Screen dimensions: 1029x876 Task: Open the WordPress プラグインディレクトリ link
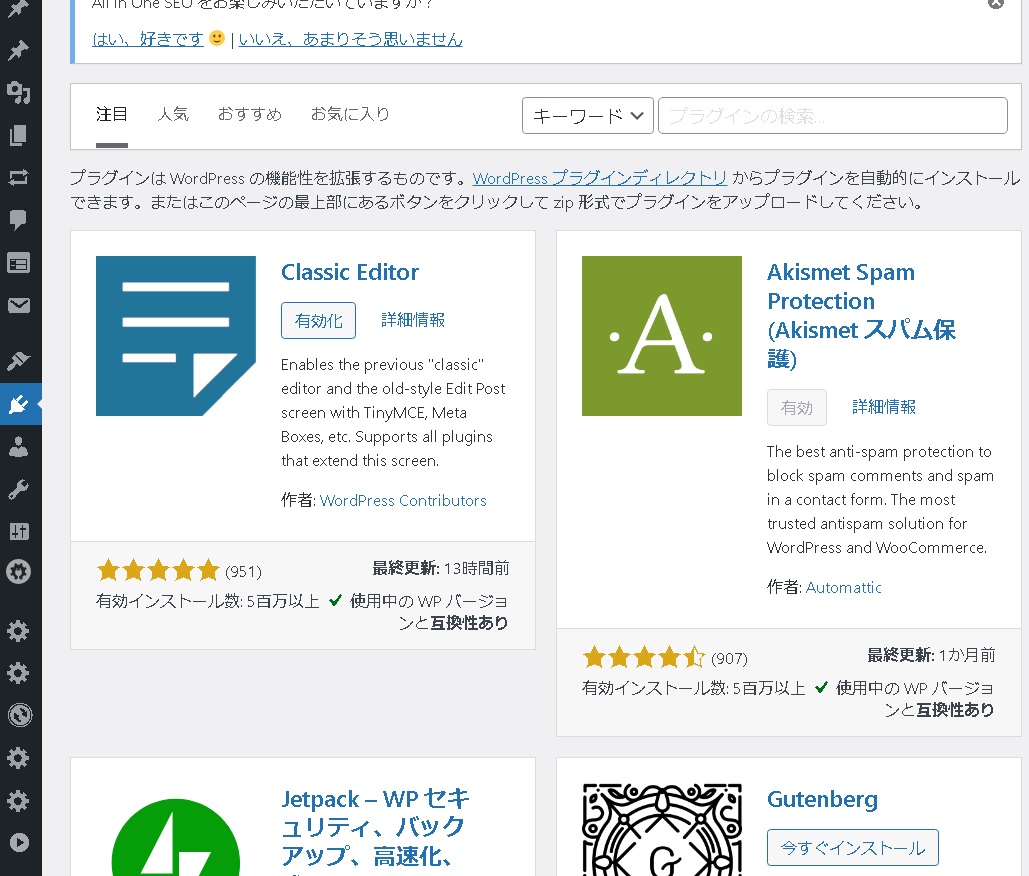click(600, 178)
